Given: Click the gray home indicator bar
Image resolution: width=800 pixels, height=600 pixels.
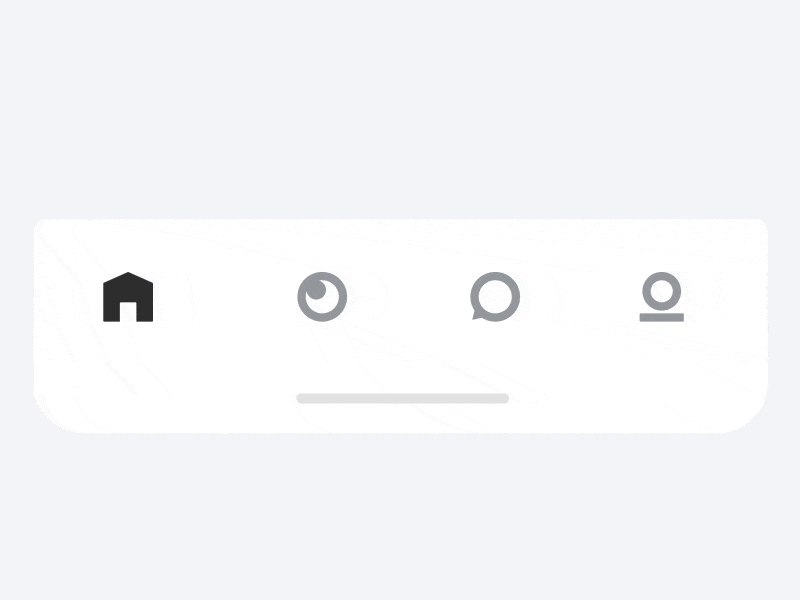Looking at the screenshot, I should (403, 398).
